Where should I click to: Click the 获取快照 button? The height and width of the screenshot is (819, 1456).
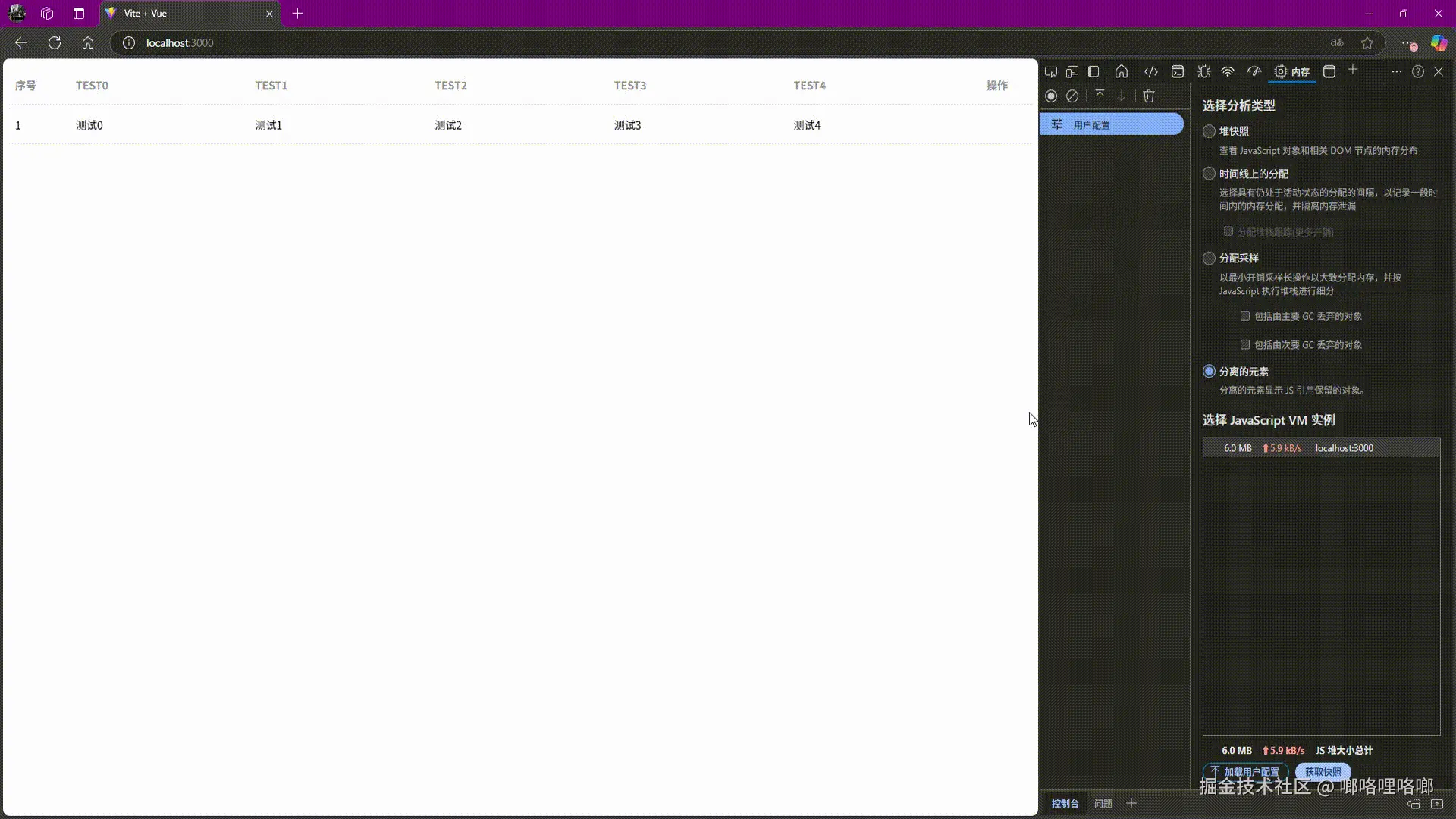click(1323, 772)
